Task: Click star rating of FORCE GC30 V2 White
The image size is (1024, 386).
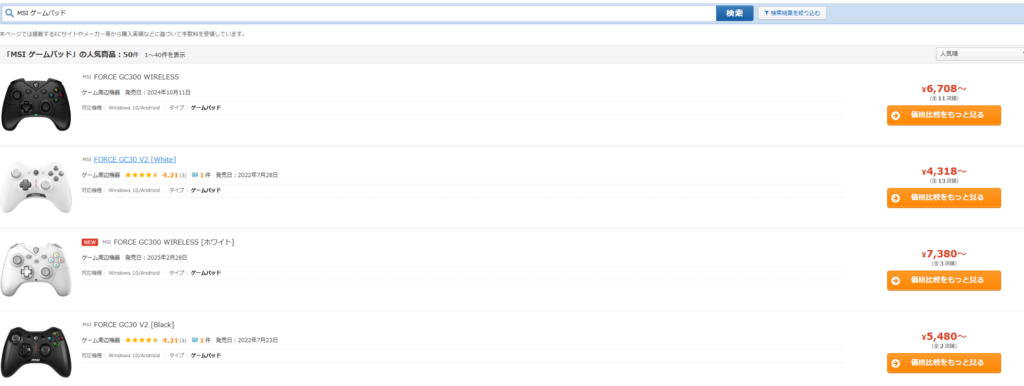Action: point(142,175)
